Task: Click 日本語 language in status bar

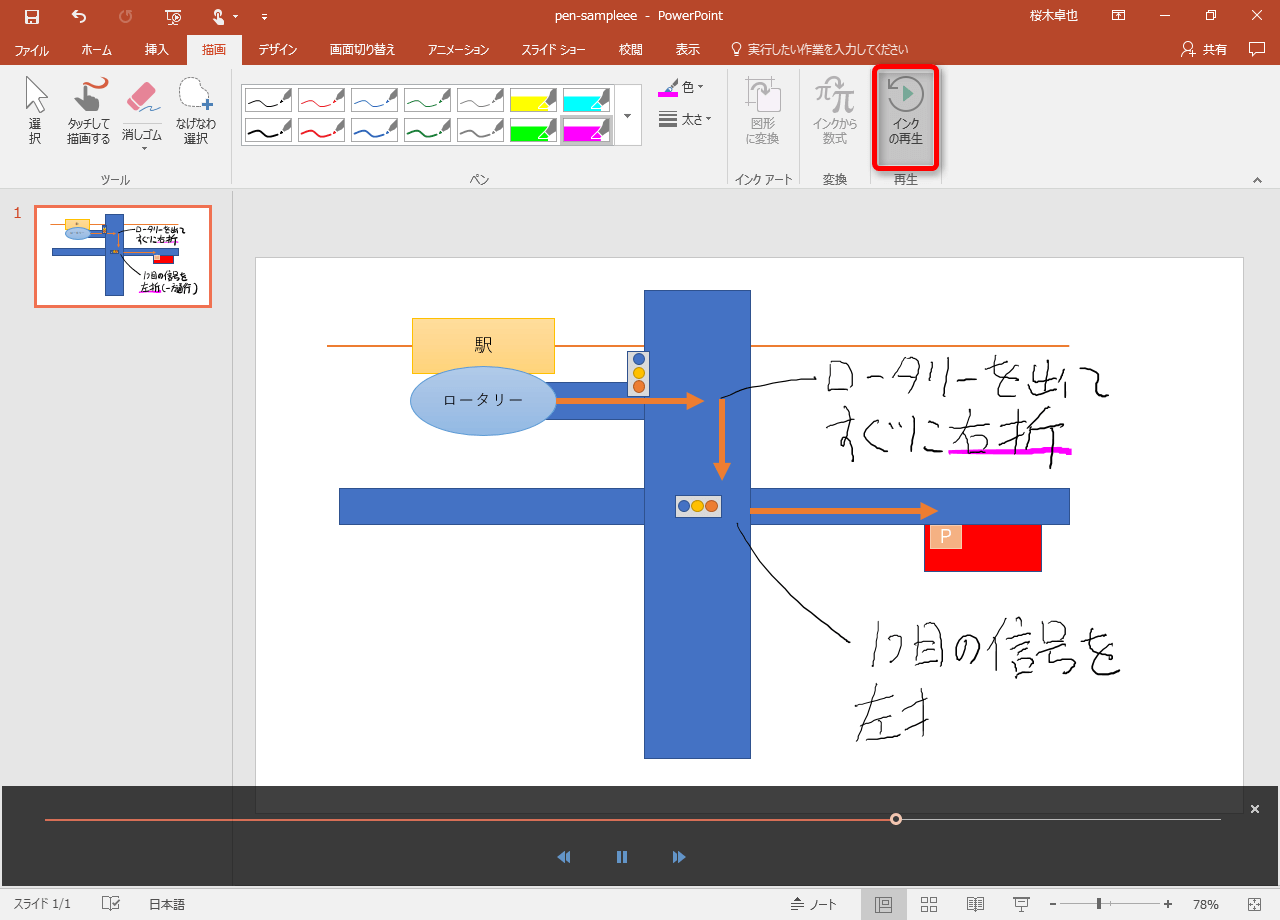Action: tap(167, 904)
